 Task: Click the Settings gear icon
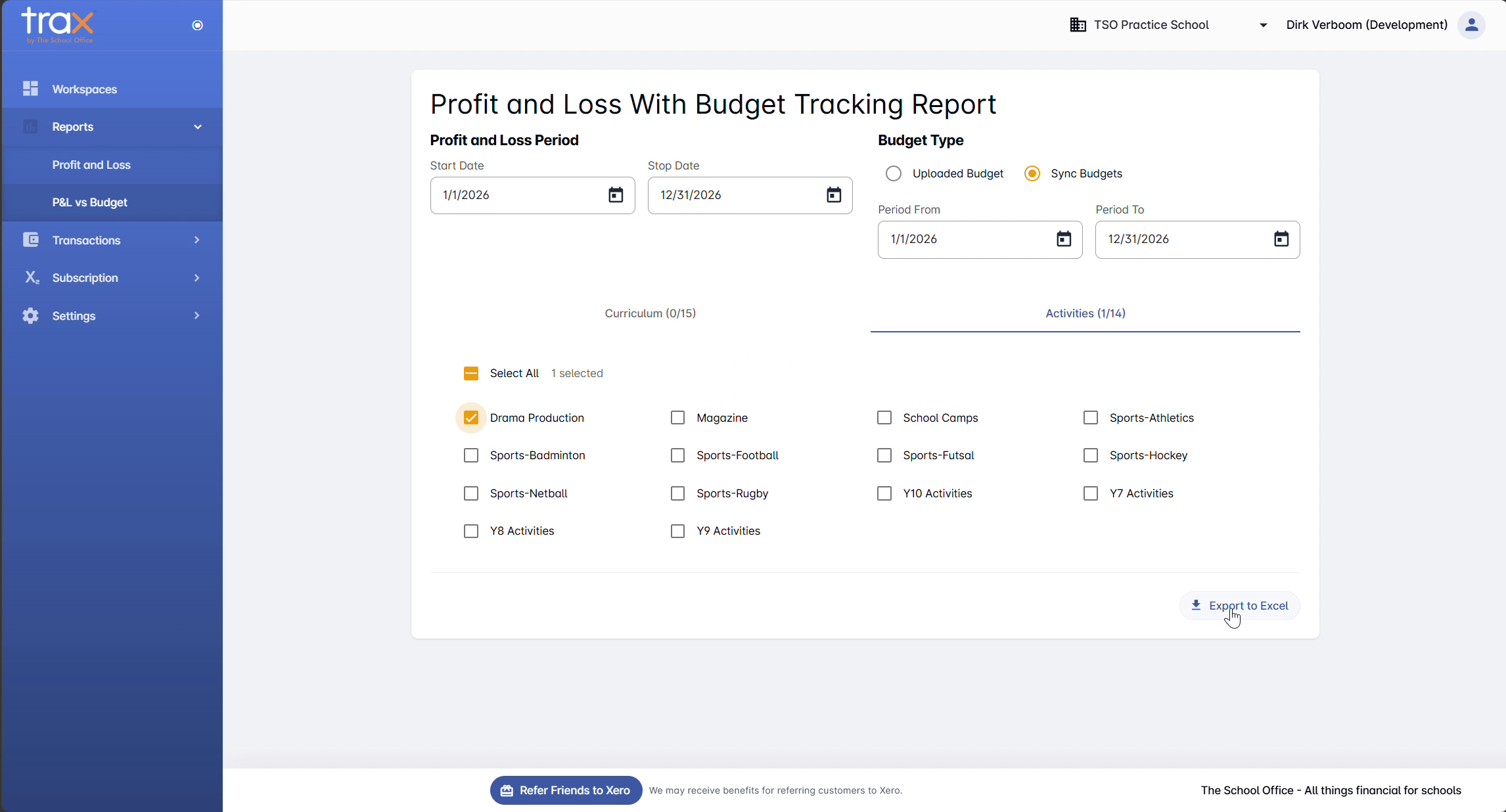point(30,315)
